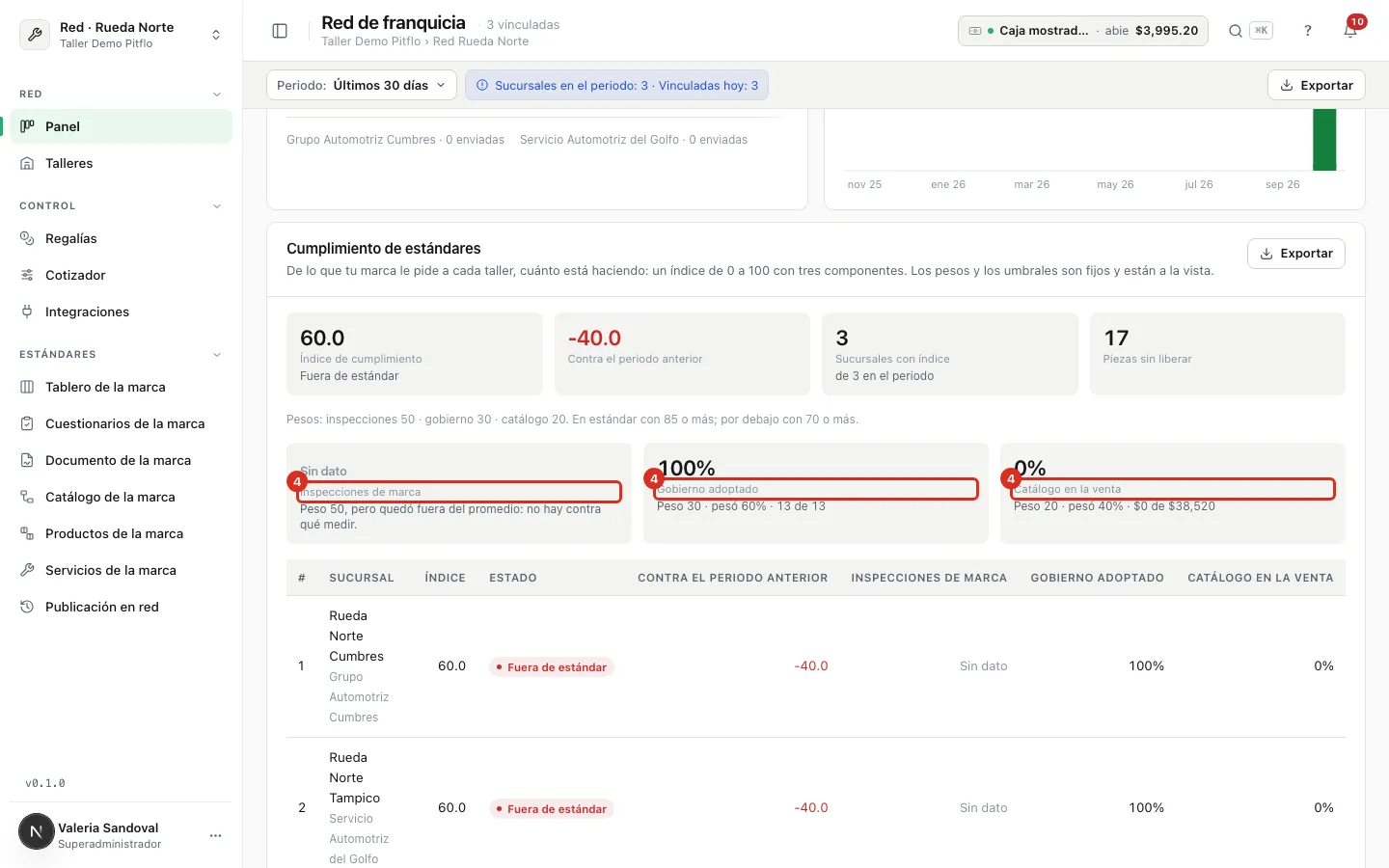
Task: Click the wrench workspace logo icon
Action: [x=35, y=35]
